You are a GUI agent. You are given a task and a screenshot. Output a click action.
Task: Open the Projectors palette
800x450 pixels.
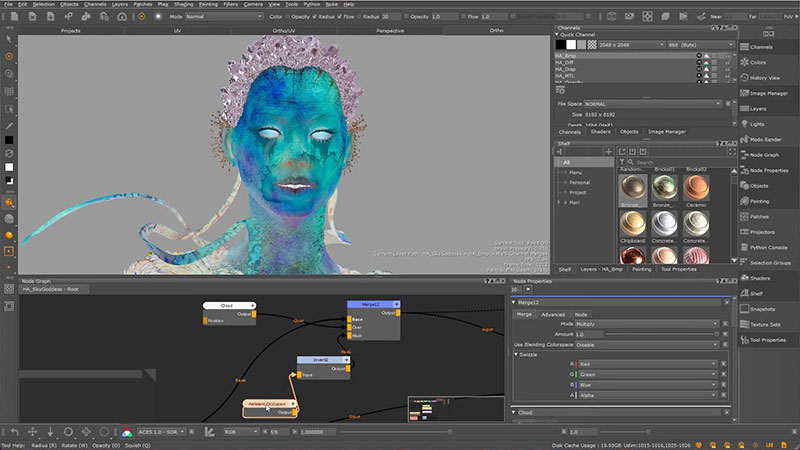763,231
